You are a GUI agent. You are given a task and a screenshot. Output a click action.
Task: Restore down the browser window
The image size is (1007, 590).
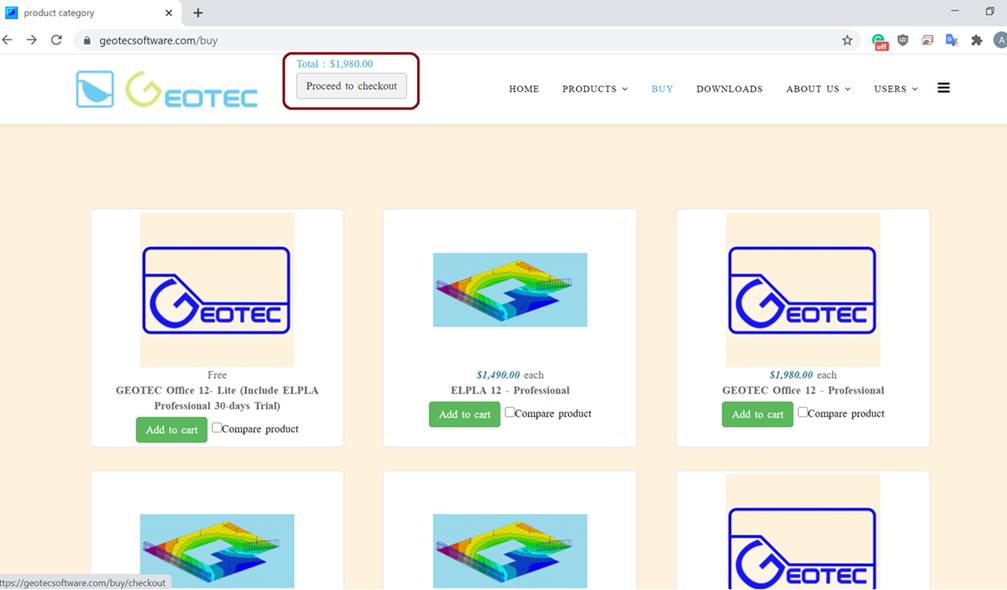[990, 11]
